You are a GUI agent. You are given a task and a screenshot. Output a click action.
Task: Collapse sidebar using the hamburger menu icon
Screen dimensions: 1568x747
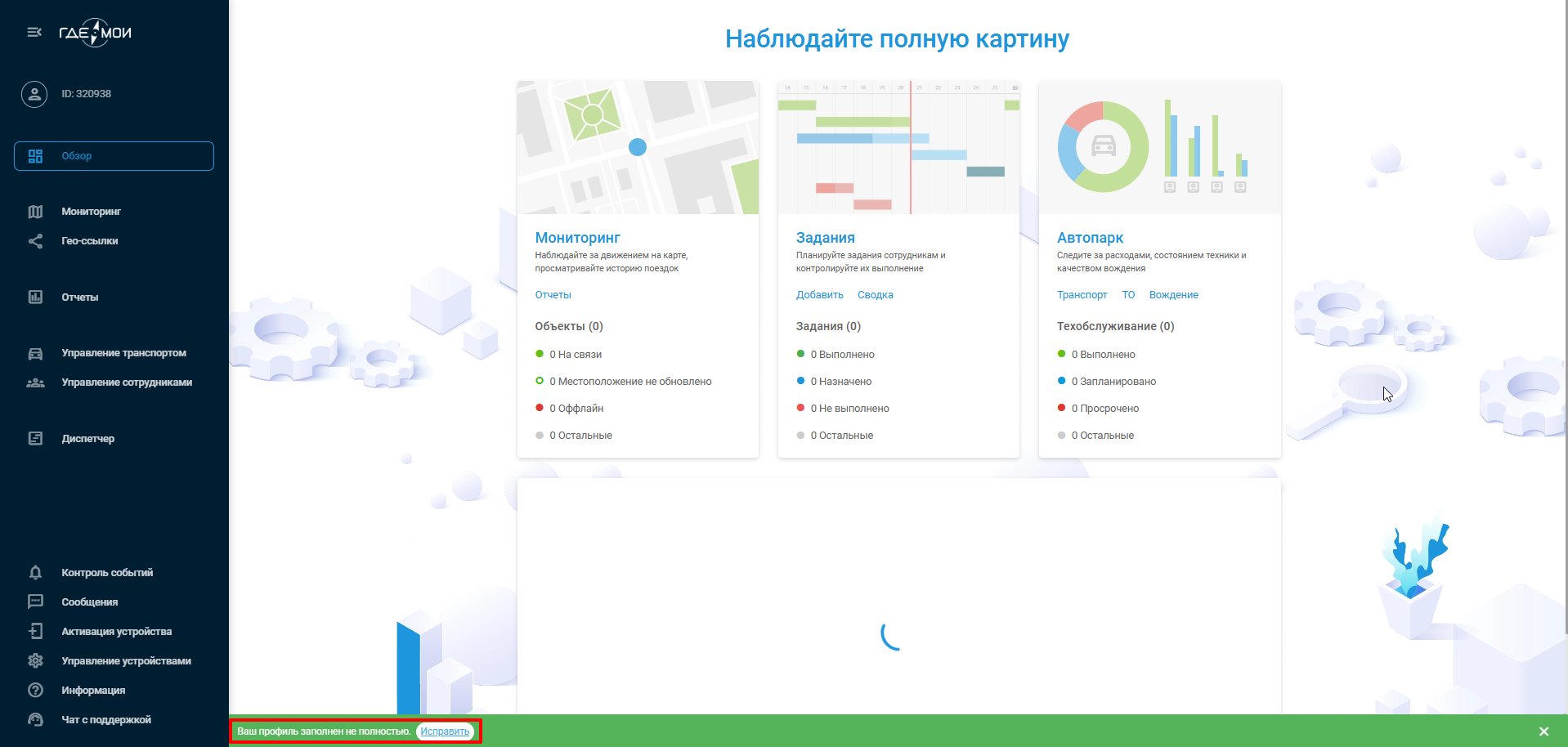(34, 33)
